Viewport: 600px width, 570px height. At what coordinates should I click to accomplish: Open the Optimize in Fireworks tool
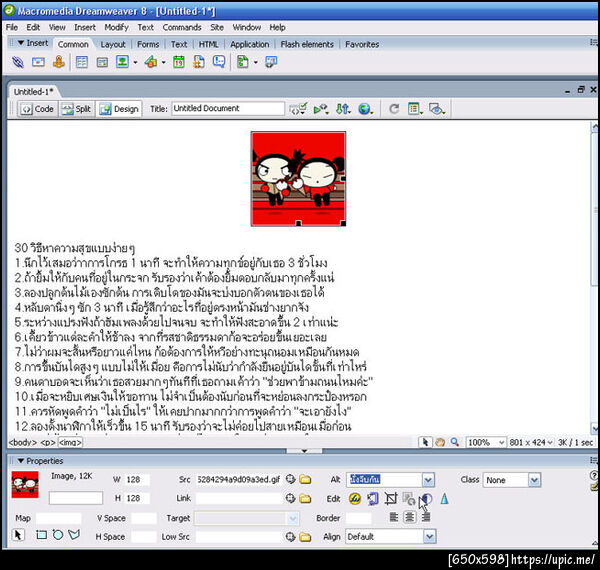pyautogui.click(x=373, y=499)
